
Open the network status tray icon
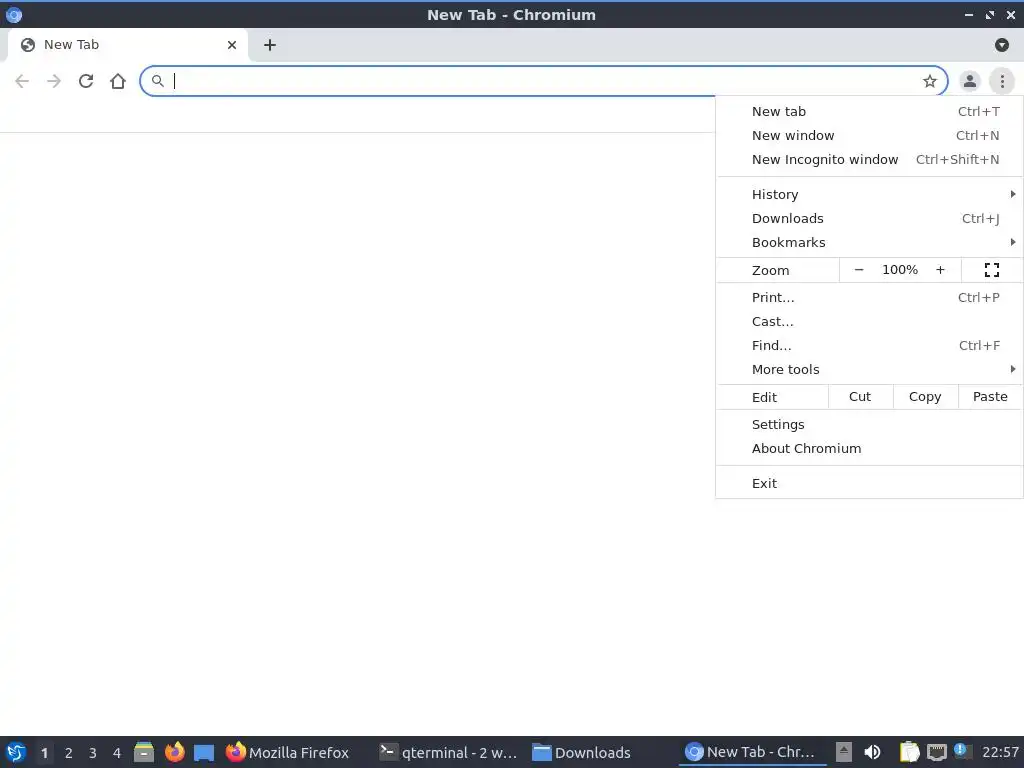936,752
